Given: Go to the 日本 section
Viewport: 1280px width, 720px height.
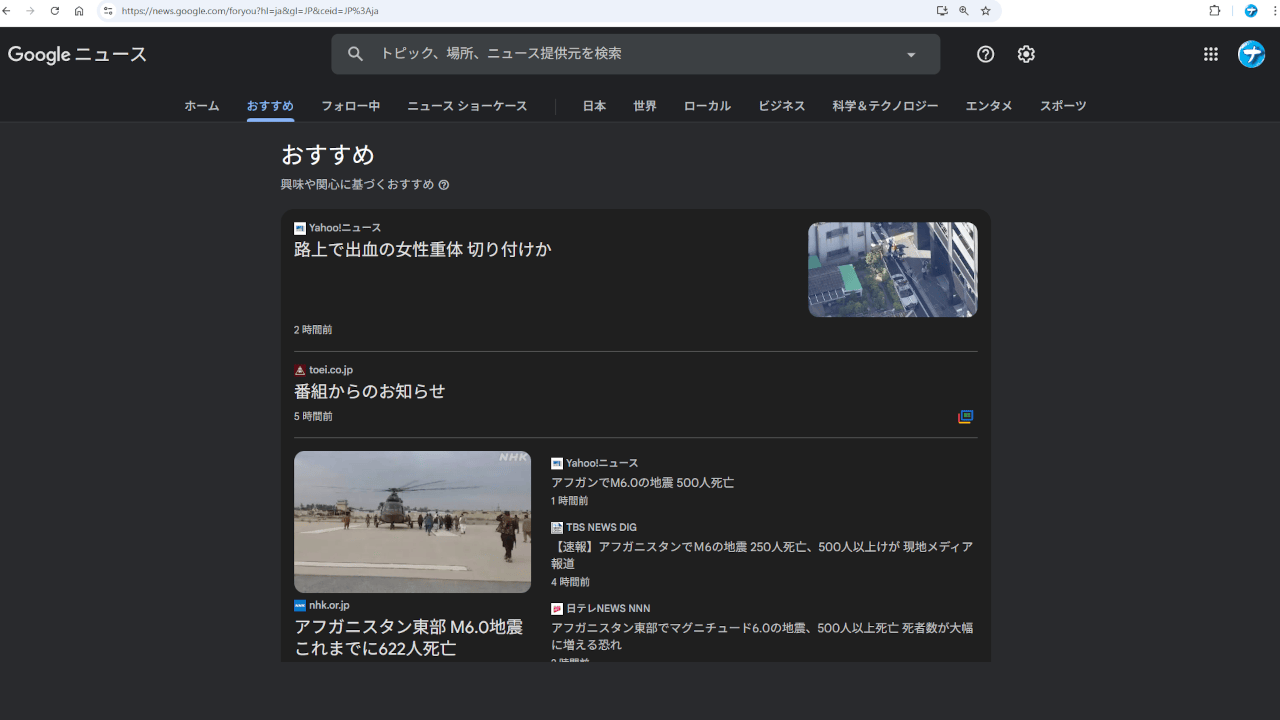Looking at the screenshot, I should click(594, 106).
